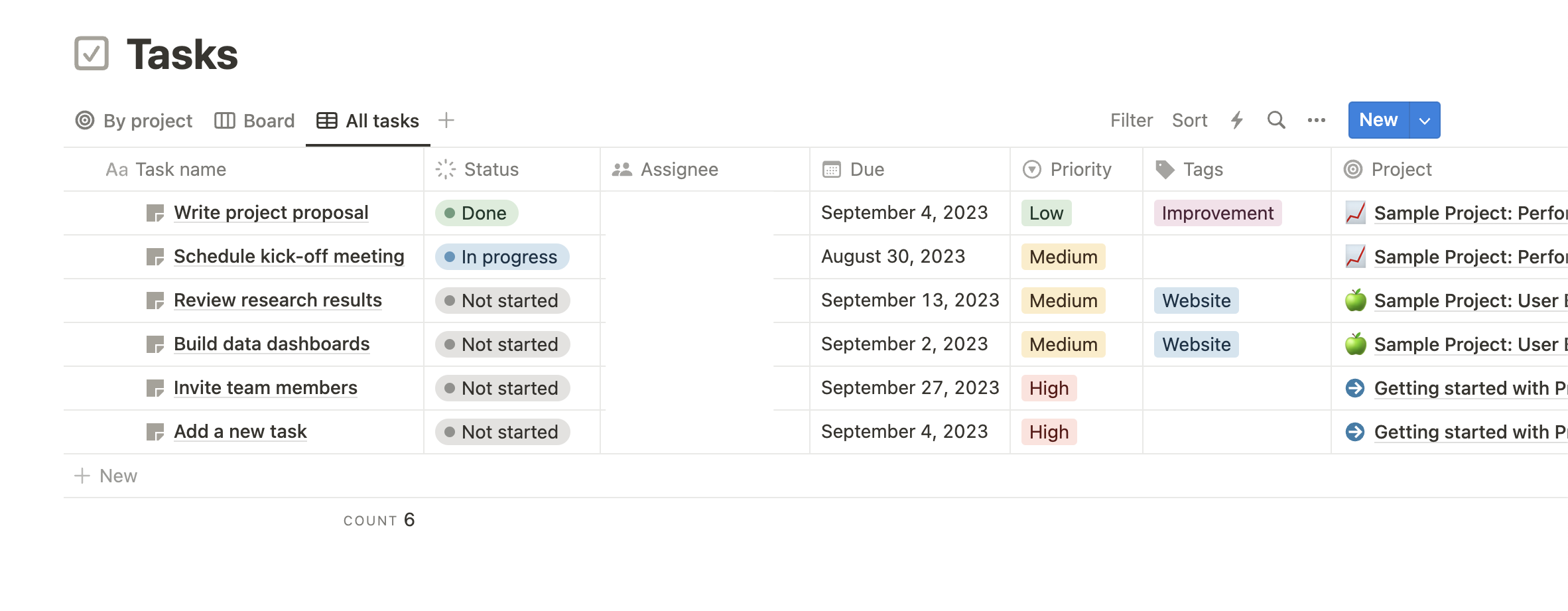This screenshot has width=1568, height=611.
Task: Click the search magnifier icon
Action: (1275, 120)
